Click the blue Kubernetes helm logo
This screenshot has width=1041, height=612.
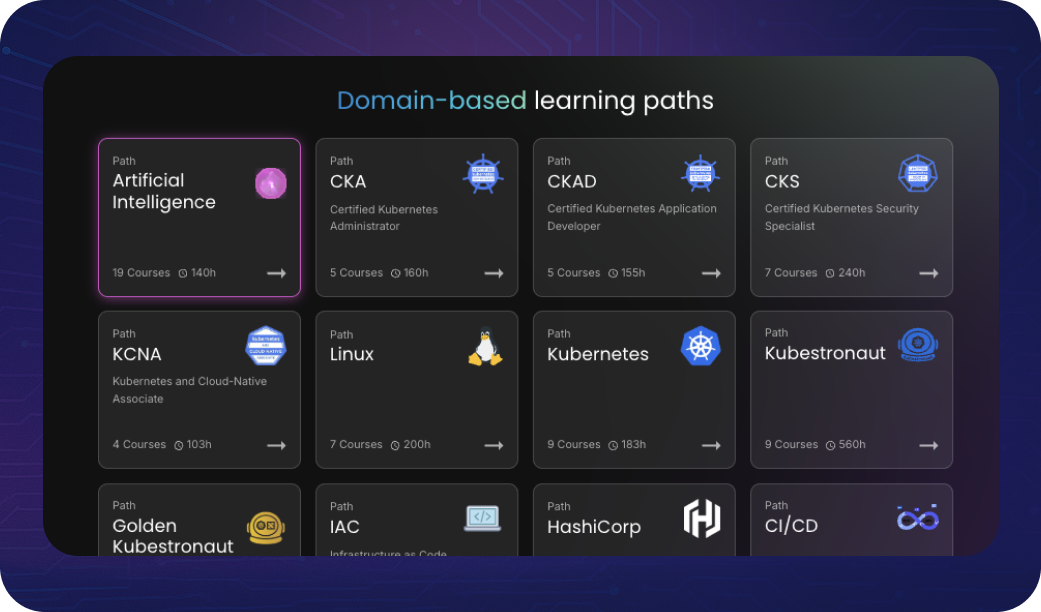[x=700, y=346]
